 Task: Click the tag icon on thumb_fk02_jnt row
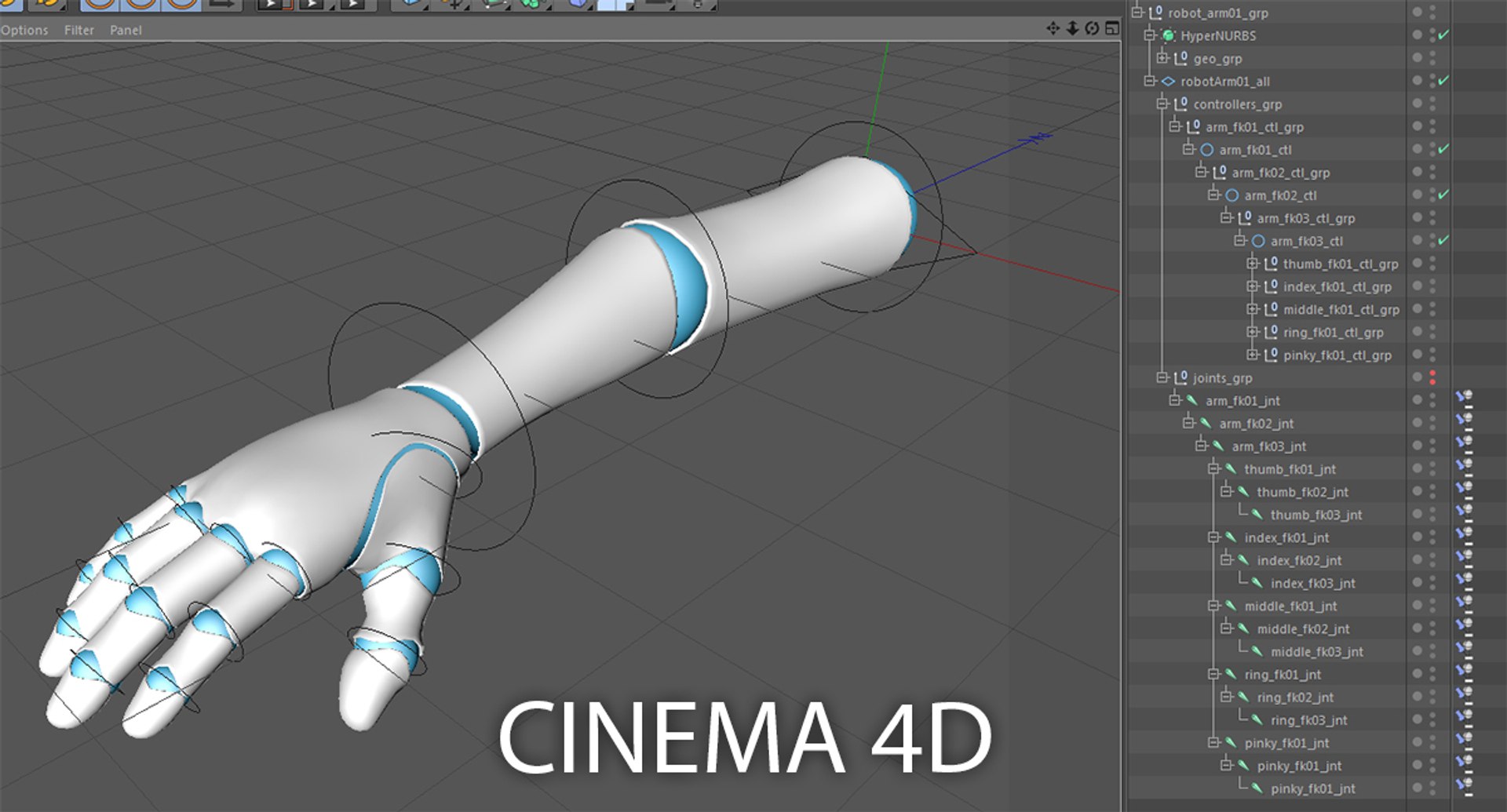(1464, 490)
